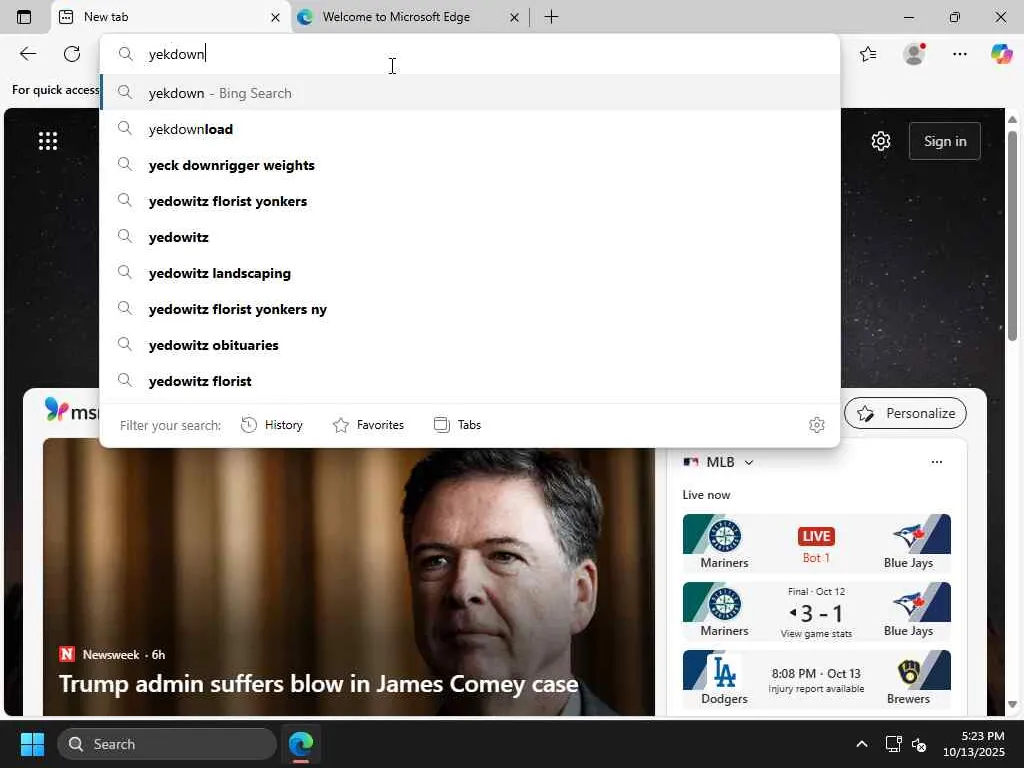Expand the MLB league dropdown
Image resolution: width=1024 pixels, height=768 pixels.
749,462
